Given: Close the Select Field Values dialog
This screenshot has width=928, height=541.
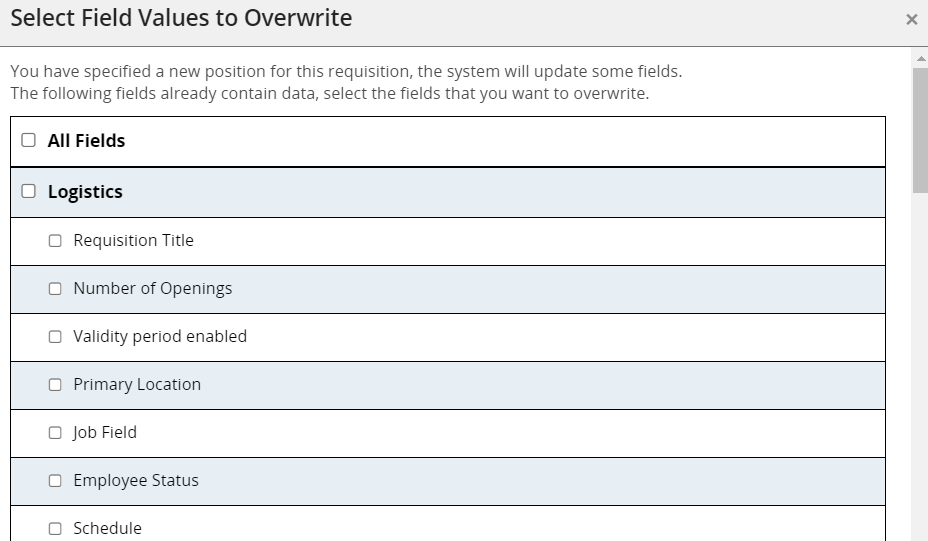Looking at the screenshot, I should coord(911,20).
